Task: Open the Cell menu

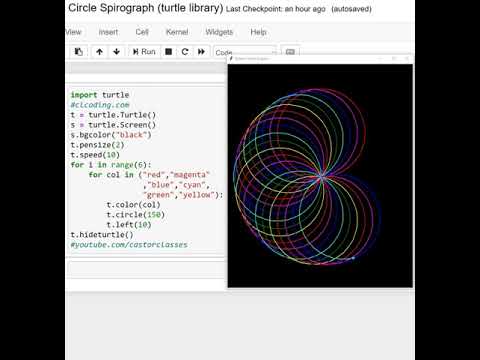Action: point(142,32)
